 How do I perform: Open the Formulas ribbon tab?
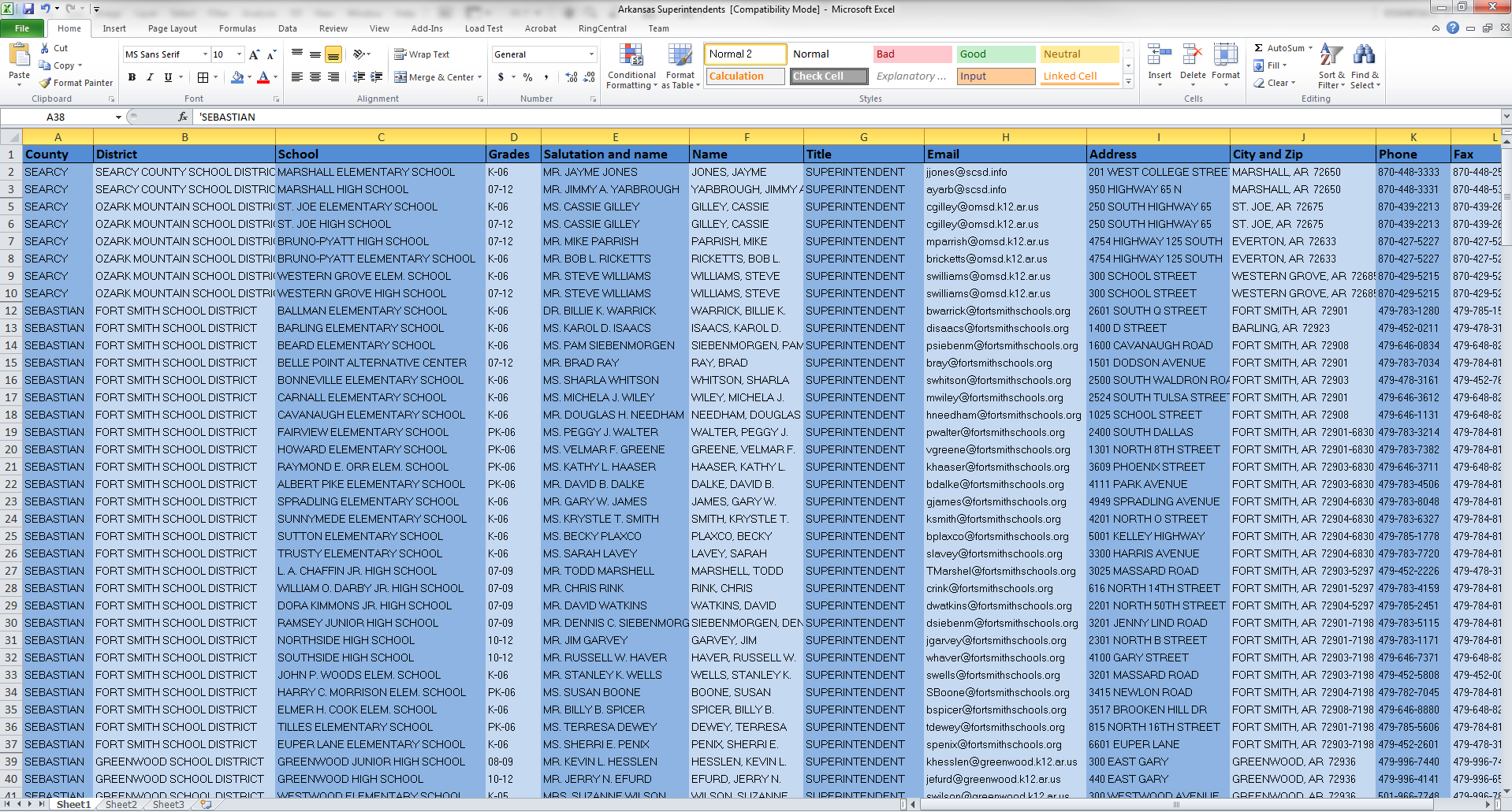tap(237, 28)
